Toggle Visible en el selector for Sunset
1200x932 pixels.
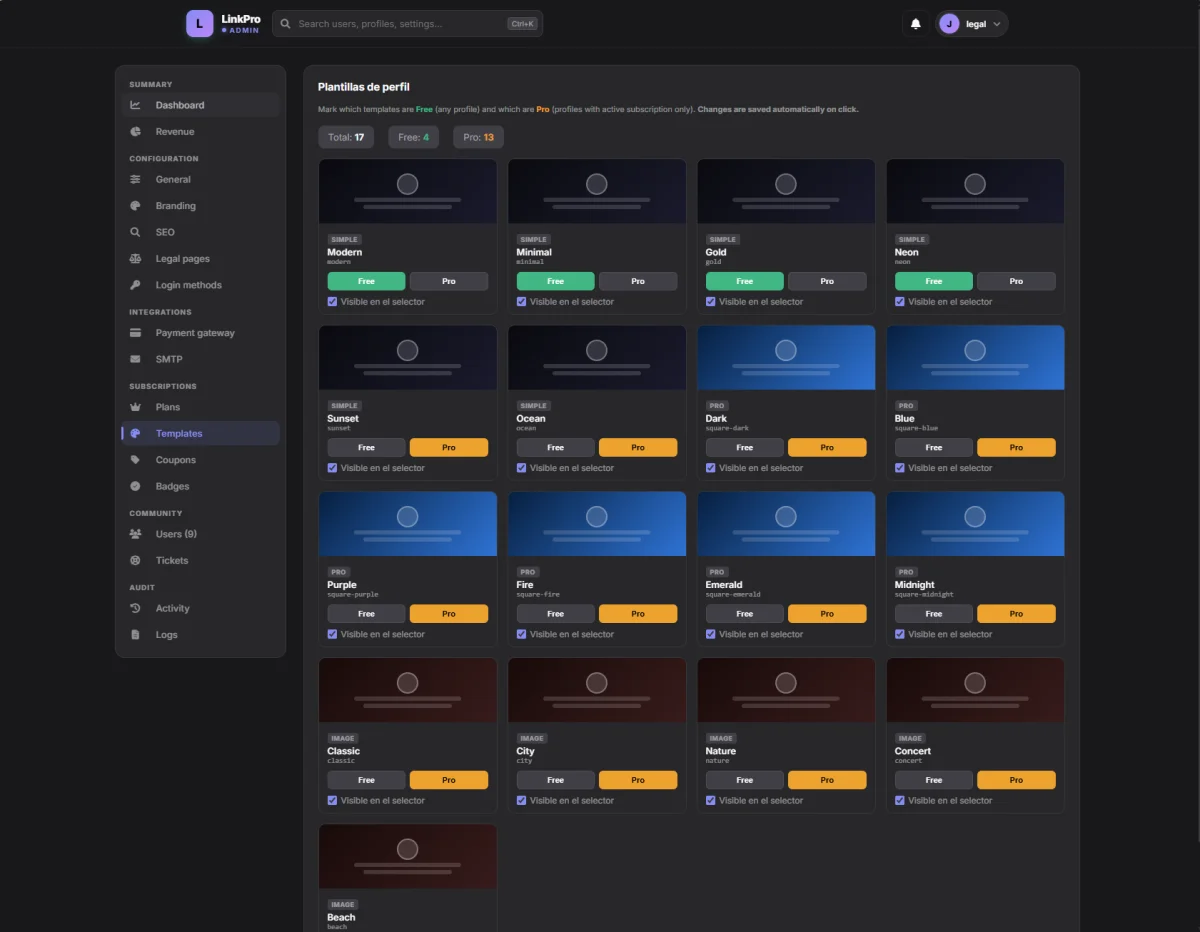pos(332,468)
